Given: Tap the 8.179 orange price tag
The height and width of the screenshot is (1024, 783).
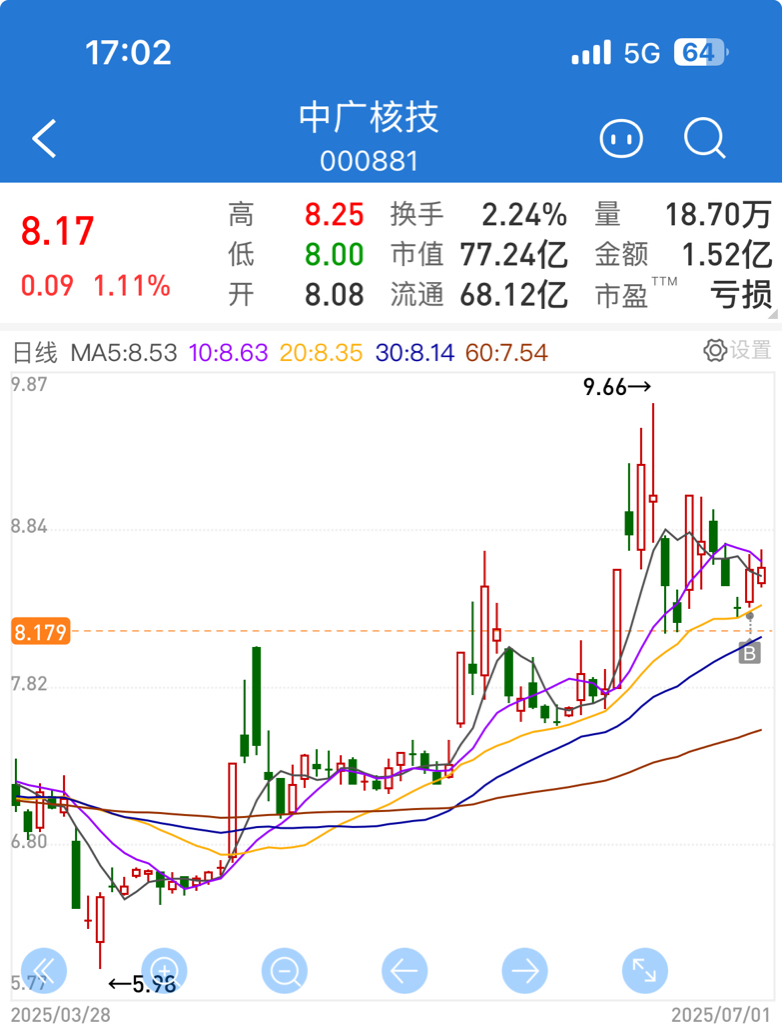Looking at the screenshot, I should click(40, 632).
